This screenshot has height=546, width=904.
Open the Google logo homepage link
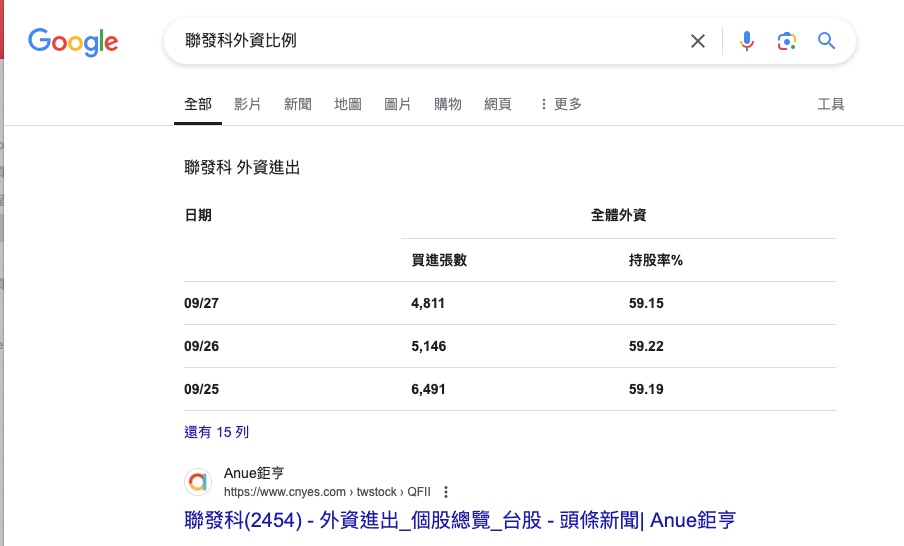point(73,42)
